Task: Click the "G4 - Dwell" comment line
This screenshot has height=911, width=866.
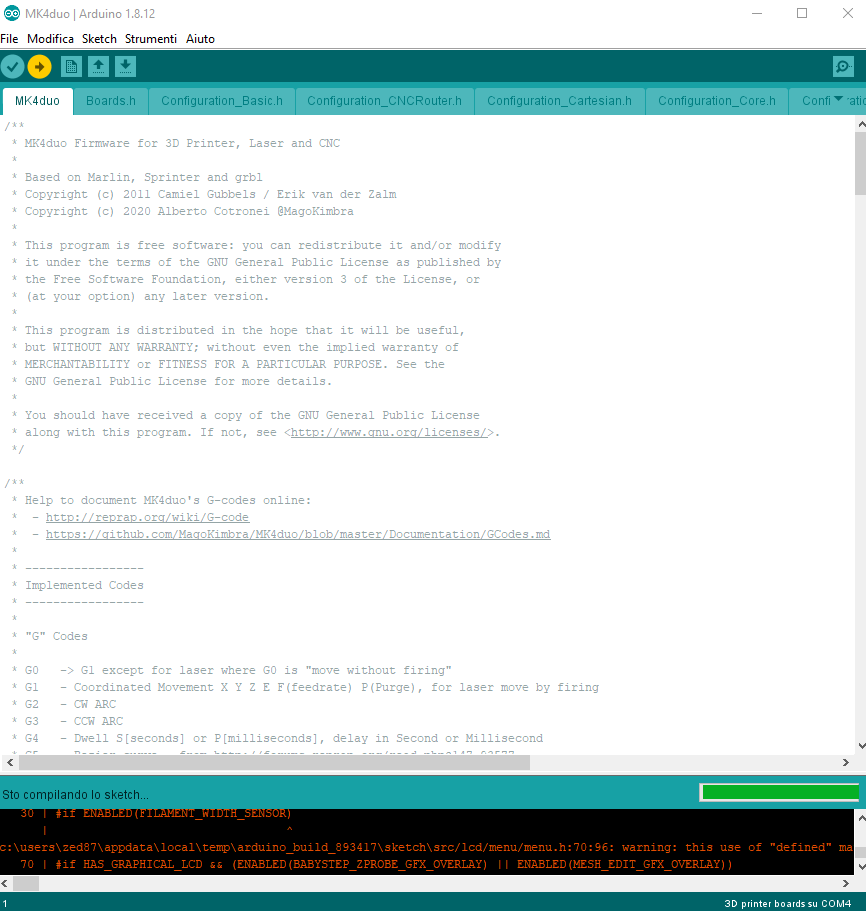Action: 284,738
